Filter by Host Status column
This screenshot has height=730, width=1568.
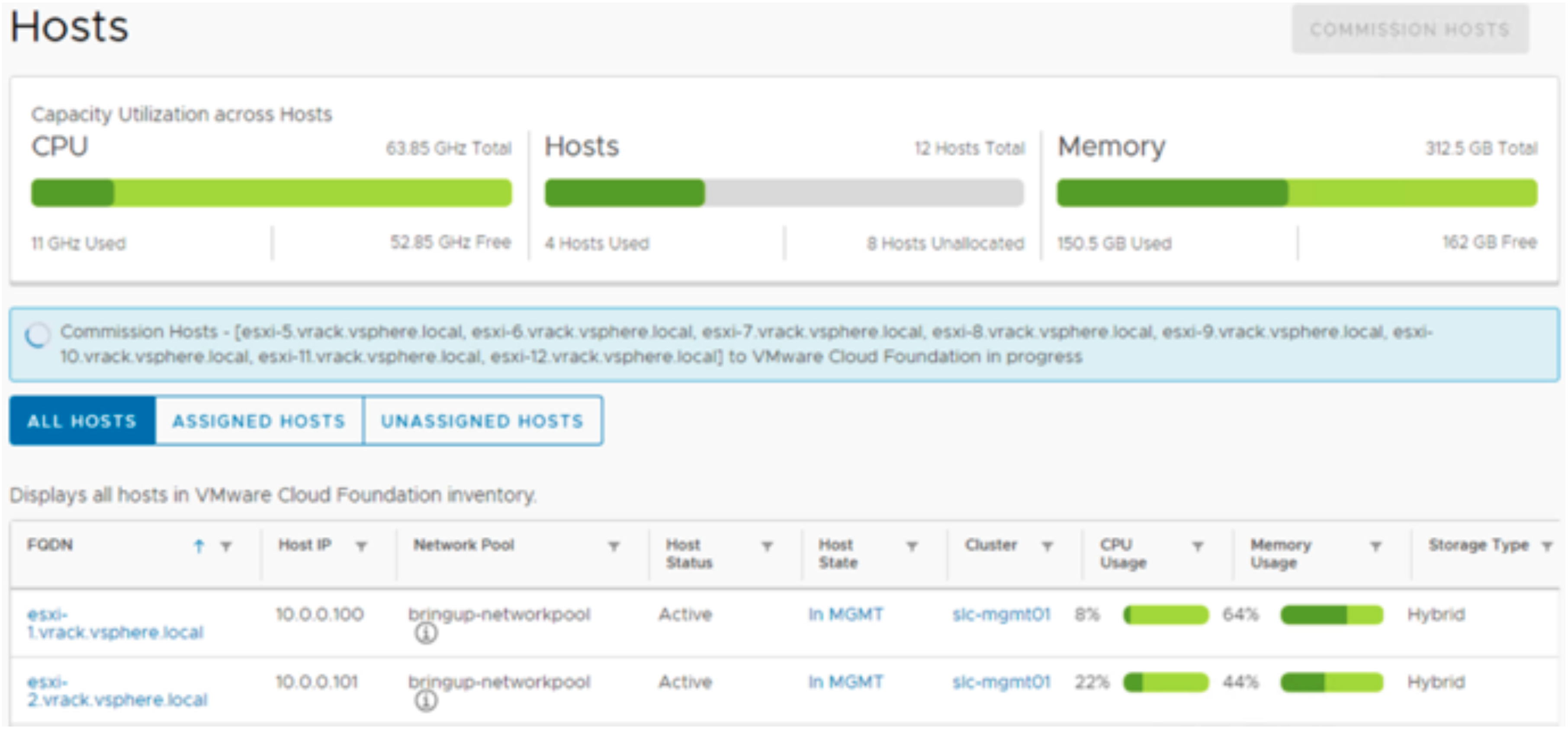[x=768, y=546]
